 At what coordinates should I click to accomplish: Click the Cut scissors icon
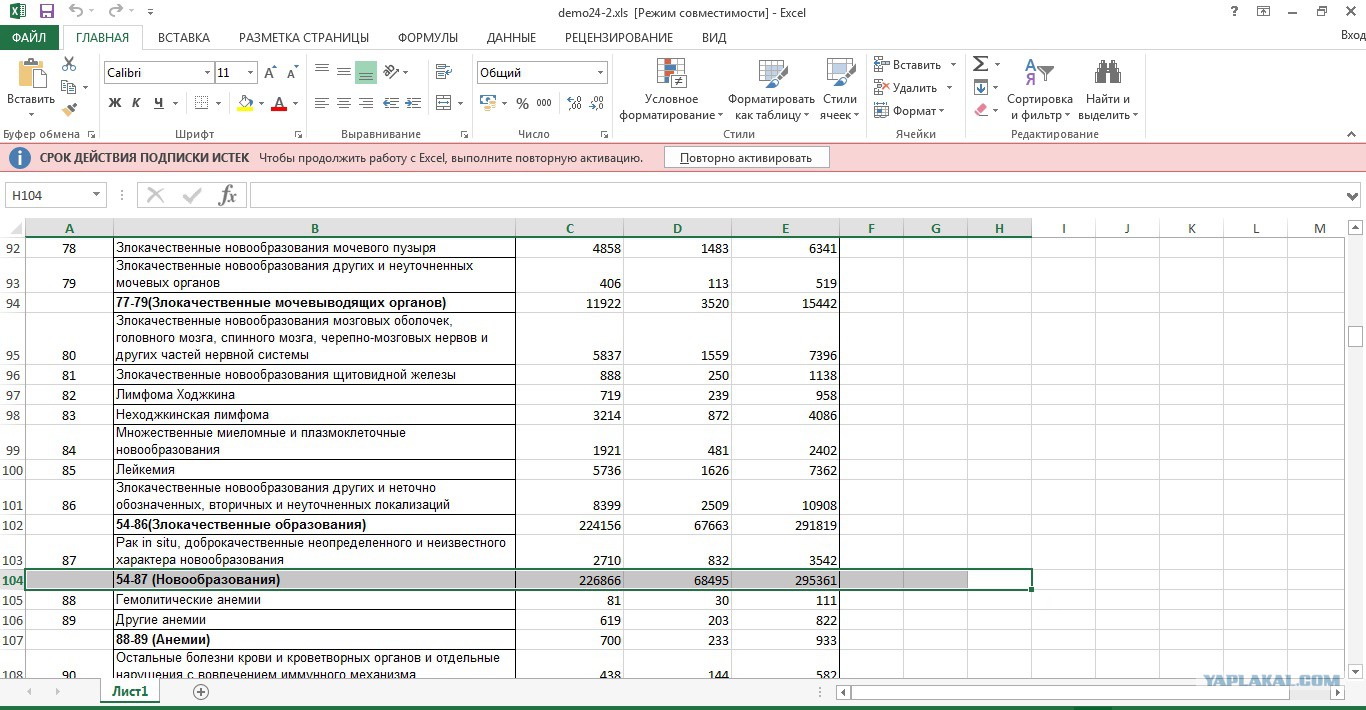(x=69, y=64)
